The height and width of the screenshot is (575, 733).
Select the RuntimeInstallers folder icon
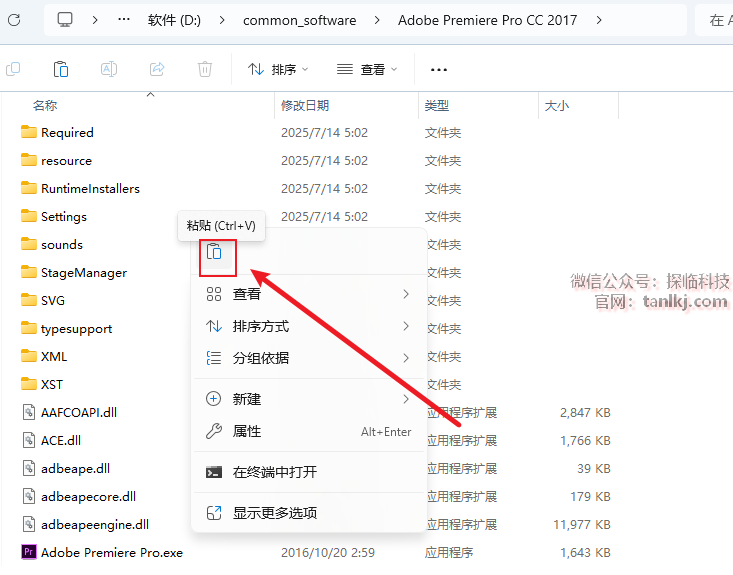(x=29, y=188)
